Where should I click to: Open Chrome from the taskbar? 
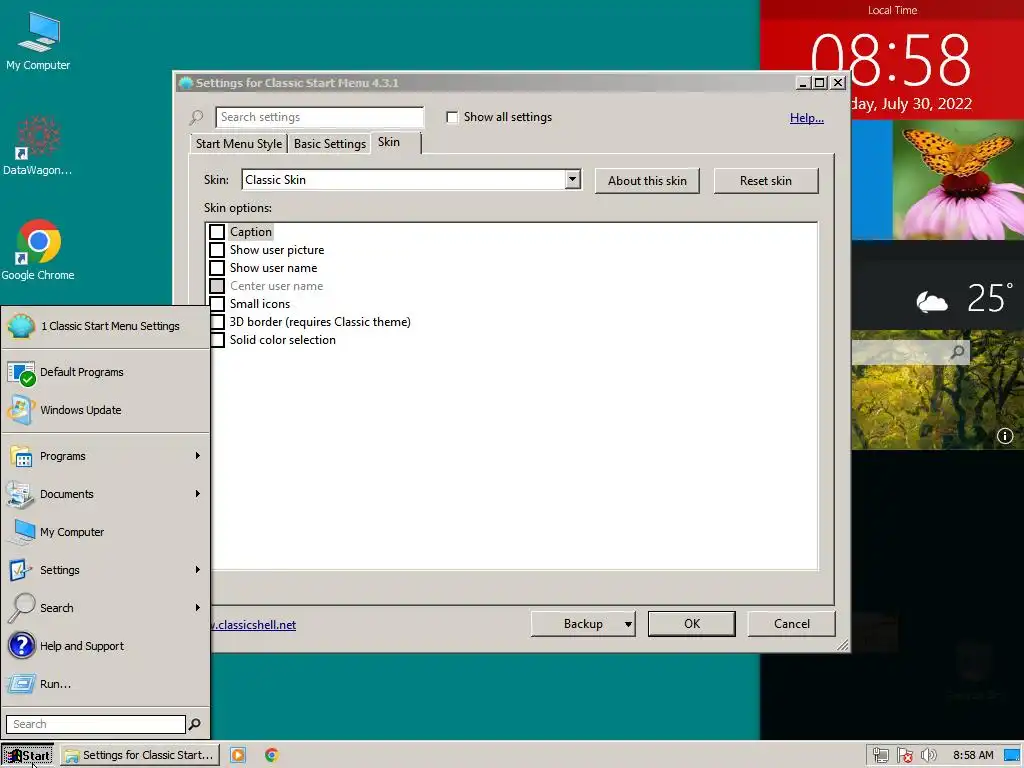pyautogui.click(x=272, y=755)
